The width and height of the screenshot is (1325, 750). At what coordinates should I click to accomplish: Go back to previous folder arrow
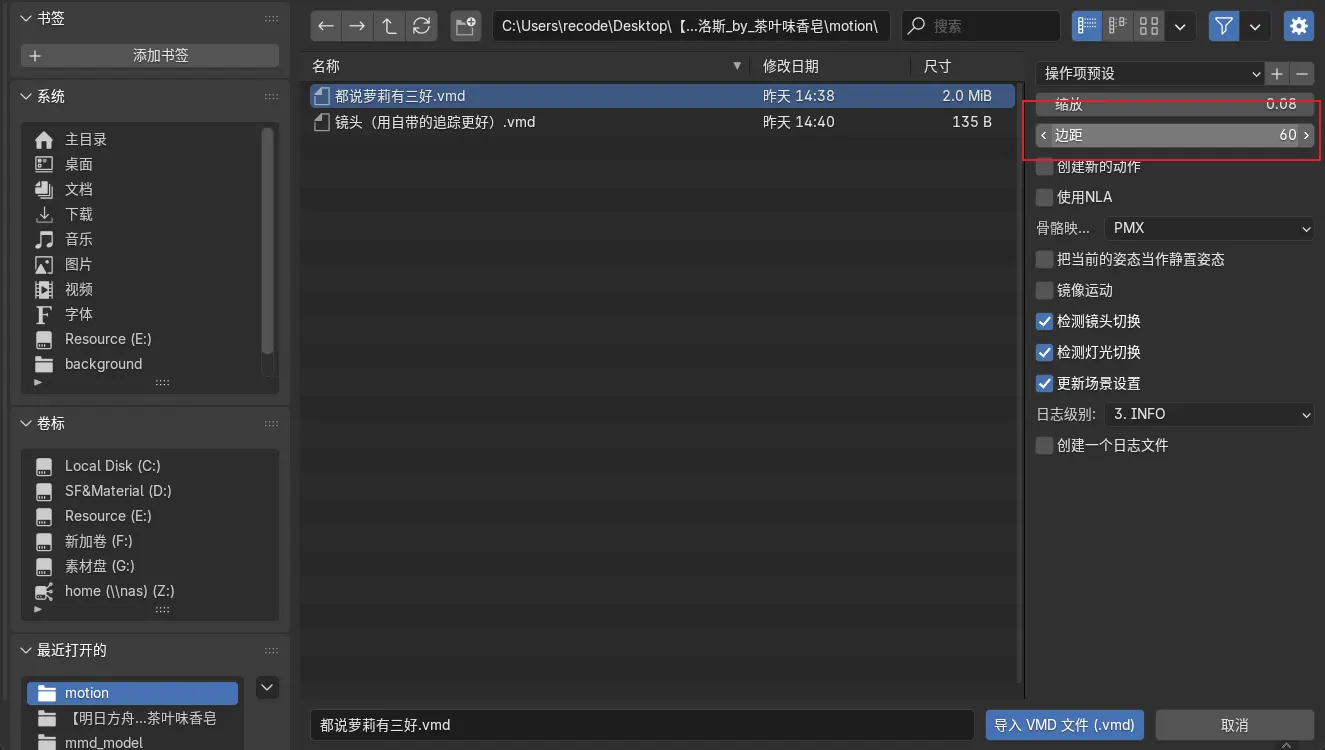click(326, 26)
